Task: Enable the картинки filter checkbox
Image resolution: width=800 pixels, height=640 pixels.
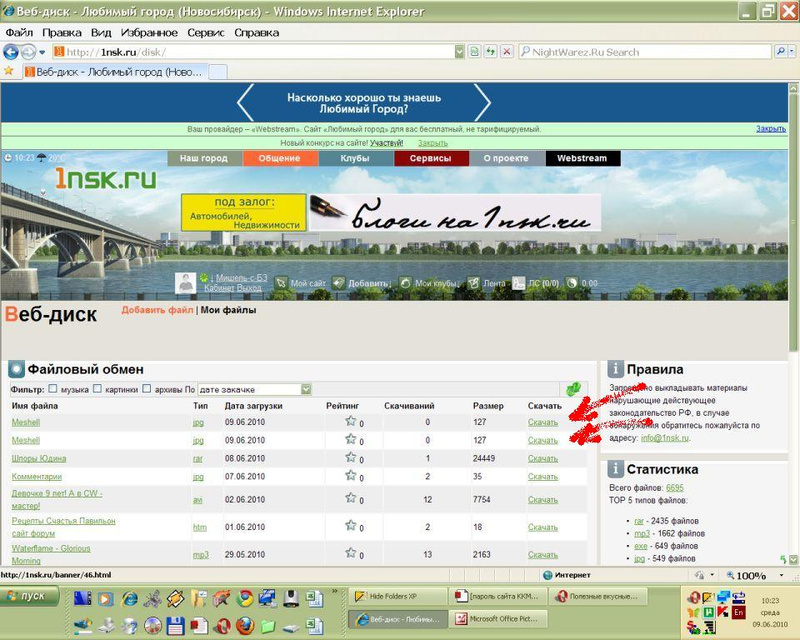Action: [96, 389]
